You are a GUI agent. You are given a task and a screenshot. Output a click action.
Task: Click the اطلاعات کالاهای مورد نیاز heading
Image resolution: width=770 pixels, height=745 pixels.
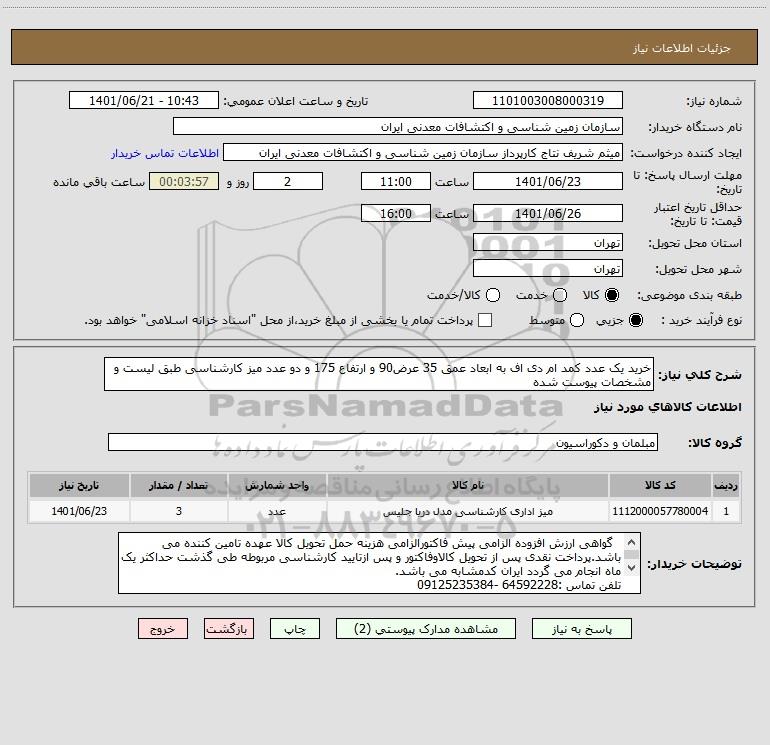point(667,407)
